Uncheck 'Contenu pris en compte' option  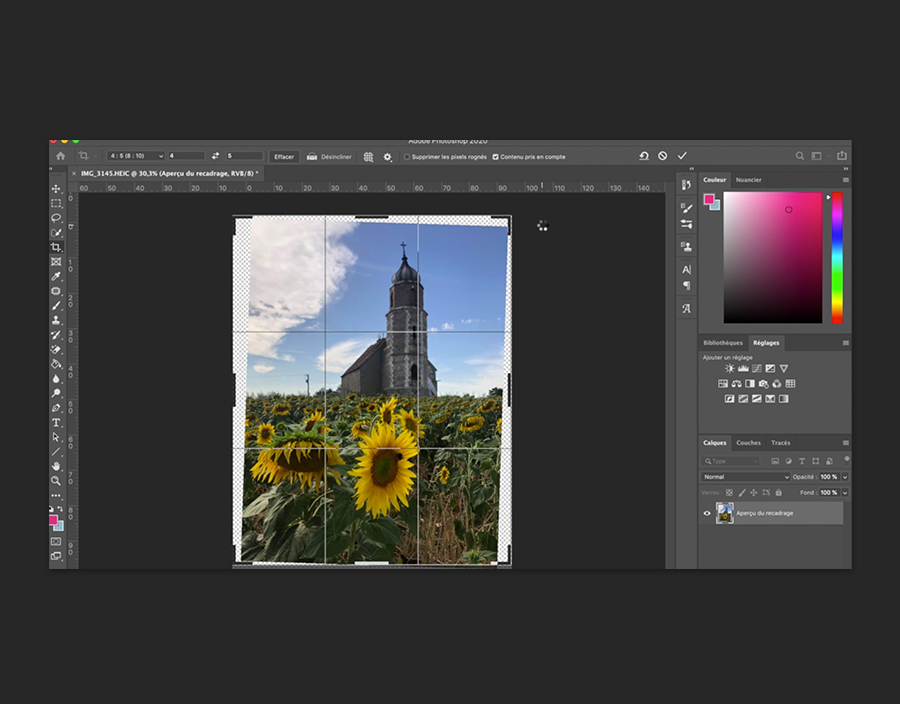(495, 157)
